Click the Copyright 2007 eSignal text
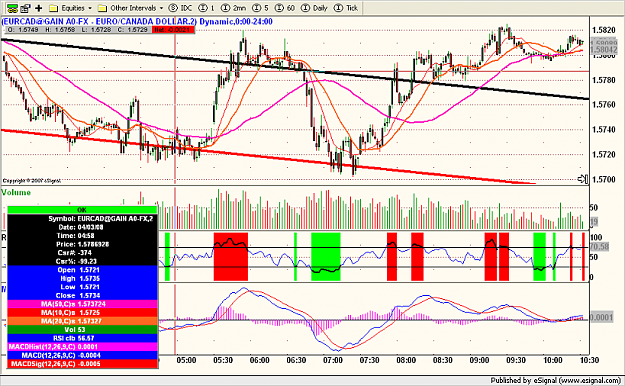This screenshot has width=625, height=386. tap(32, 181)
